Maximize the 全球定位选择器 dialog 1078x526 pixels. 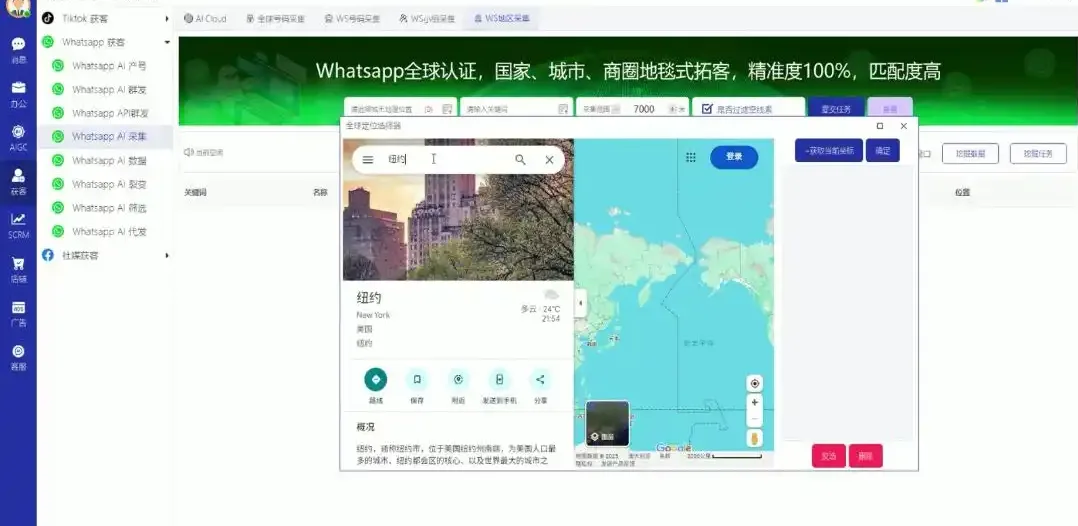click(x=880, y=126)
